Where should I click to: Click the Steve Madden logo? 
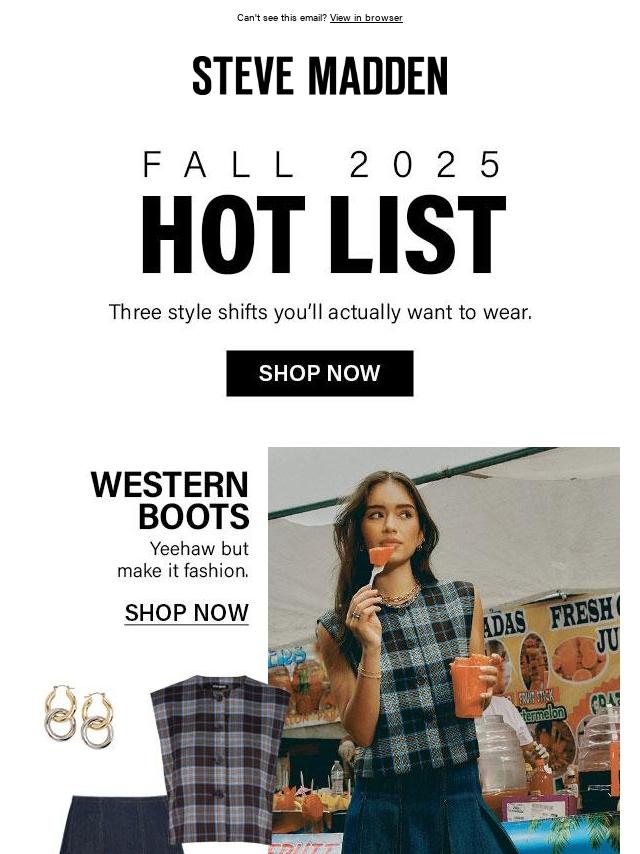click(320, 76)
